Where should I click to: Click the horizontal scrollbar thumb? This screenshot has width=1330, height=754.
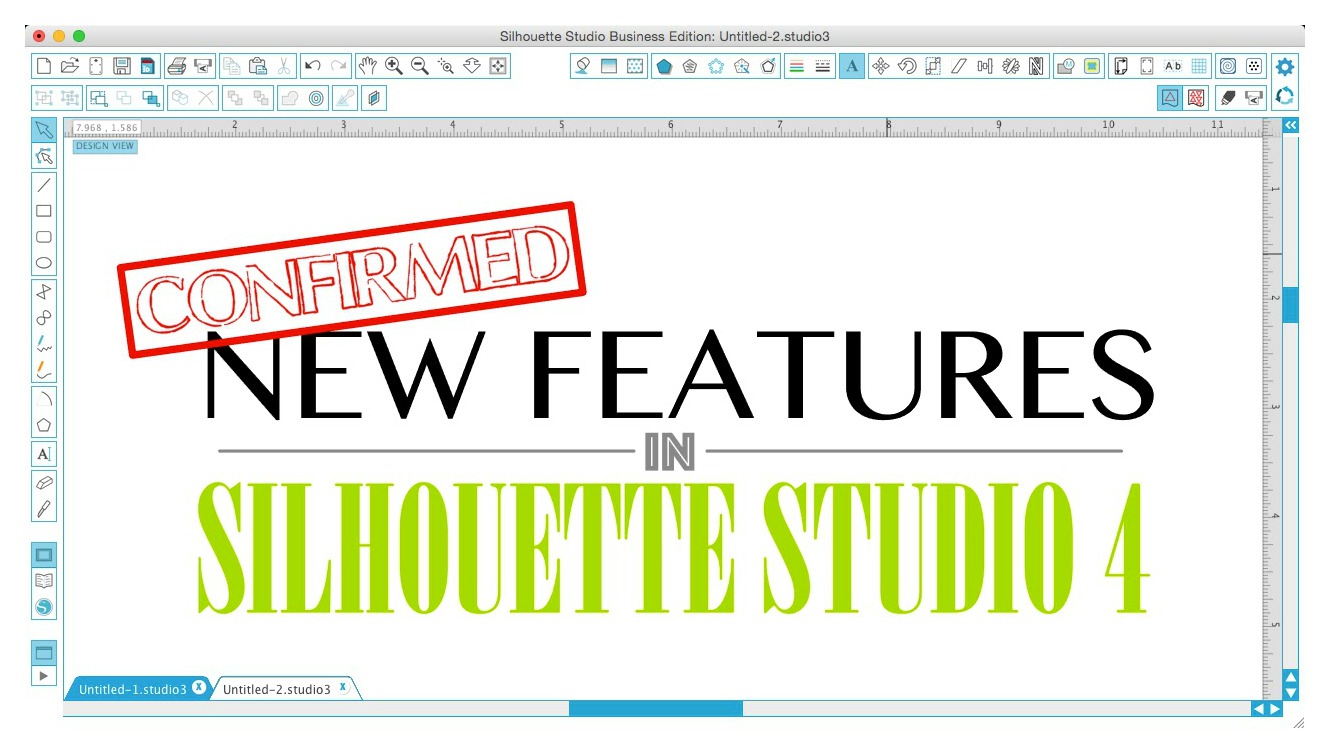656,708
